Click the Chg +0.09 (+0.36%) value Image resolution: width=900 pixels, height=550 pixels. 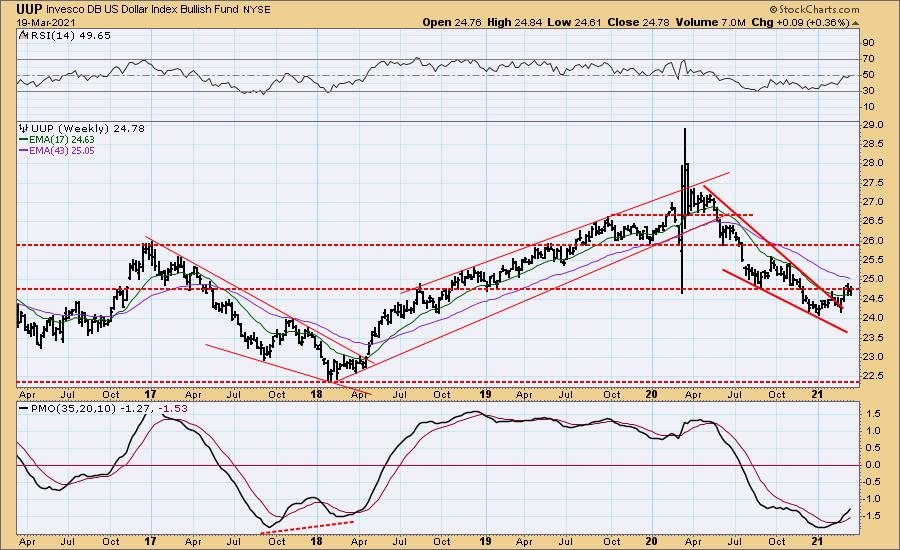[800, 22]
